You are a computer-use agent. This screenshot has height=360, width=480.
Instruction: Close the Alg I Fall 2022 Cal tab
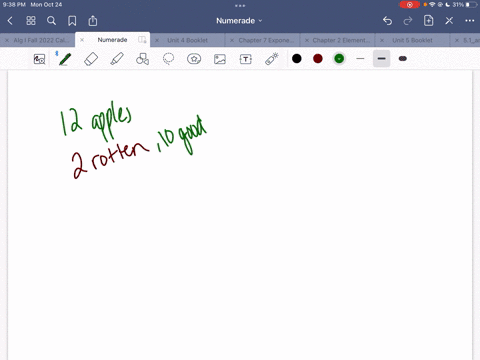7,40
